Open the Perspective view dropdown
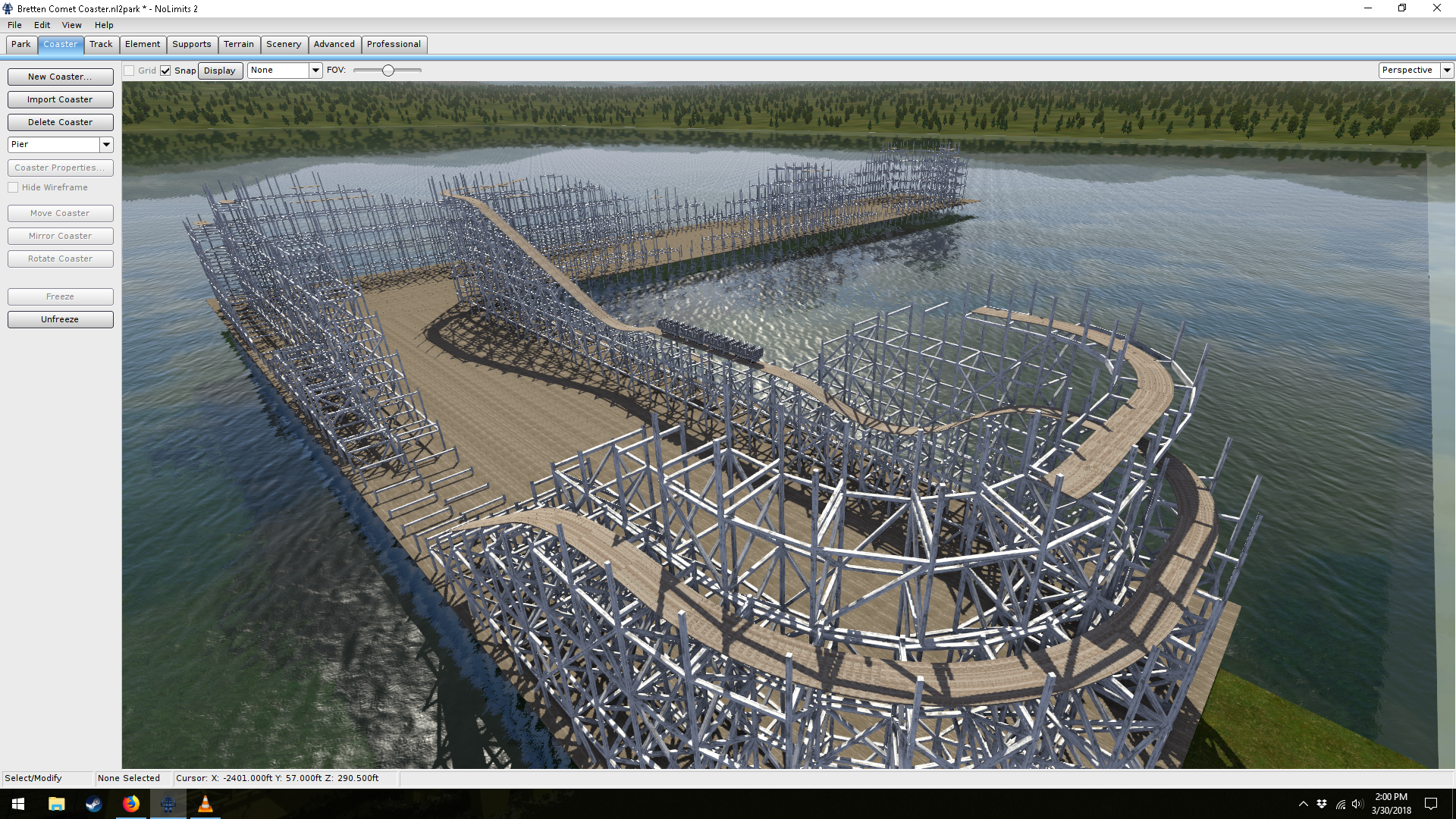The width and height of the screenshot is (1456, 819). 1447,70
